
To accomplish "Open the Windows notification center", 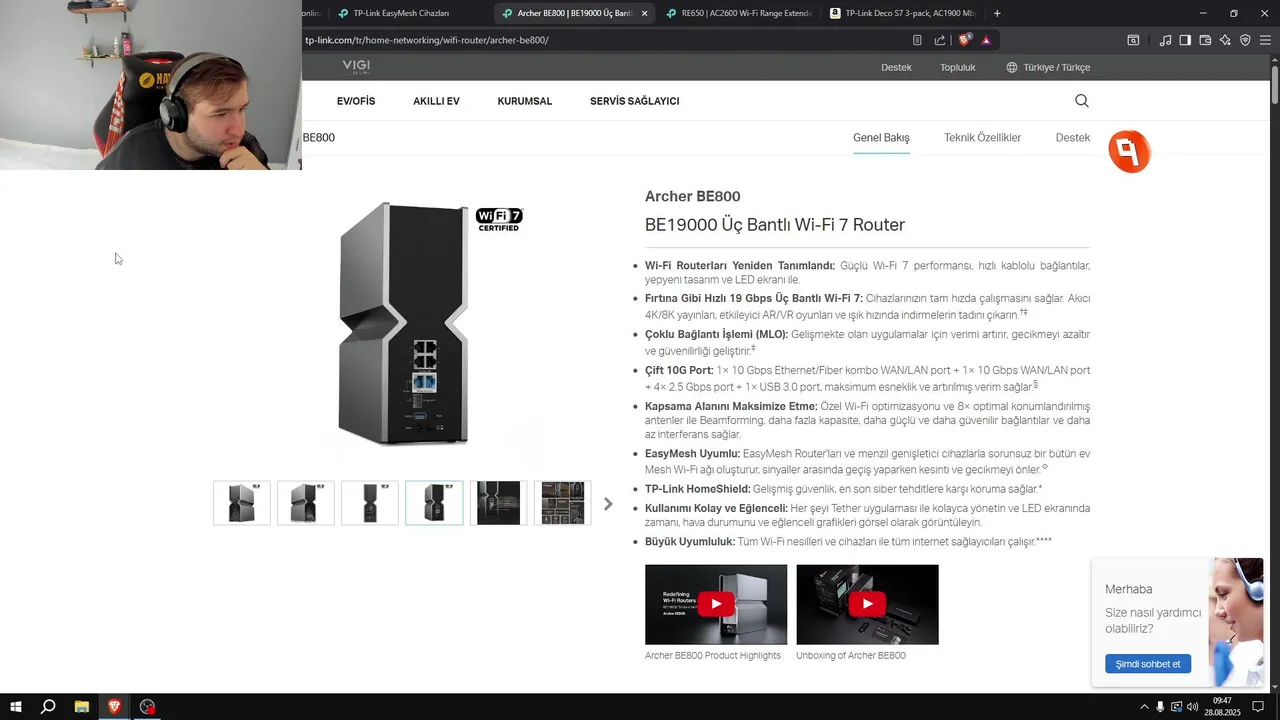I will (1258, 707).
